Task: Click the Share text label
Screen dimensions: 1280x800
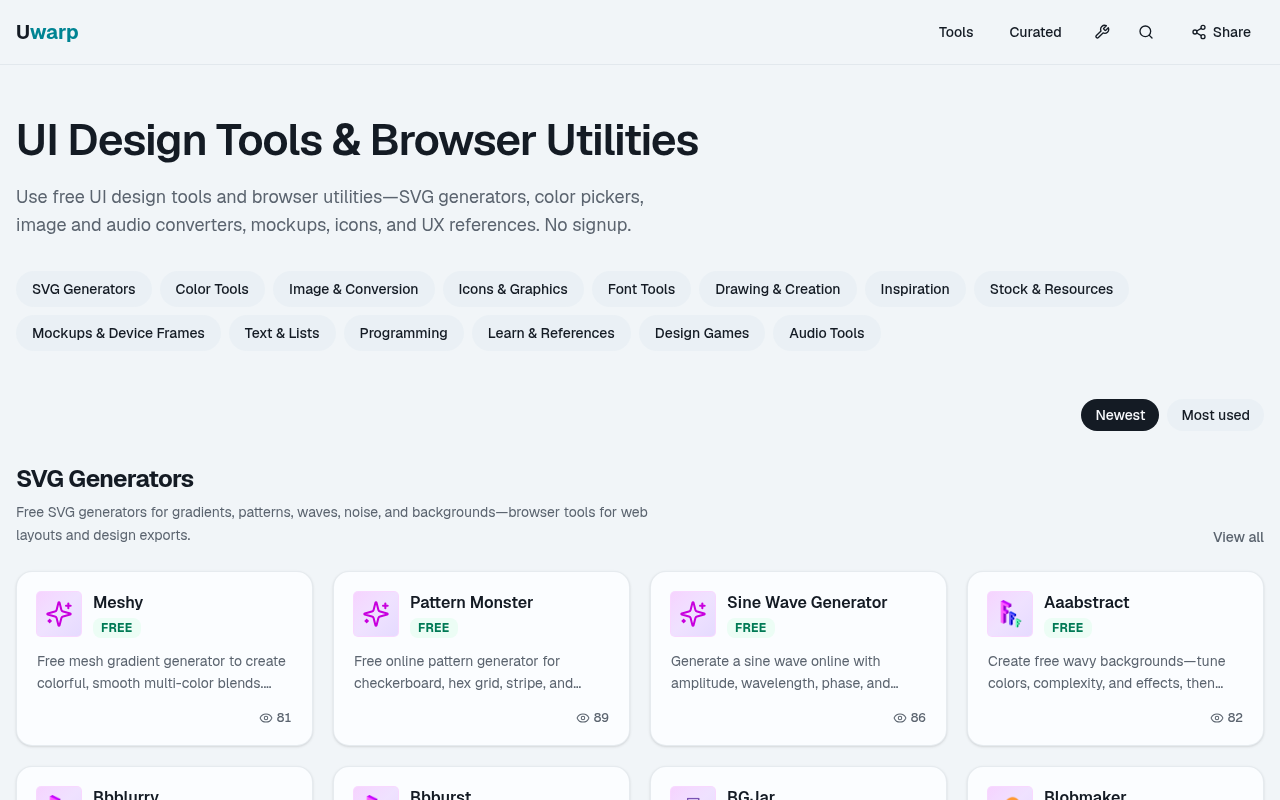Action: point(1232,32)
